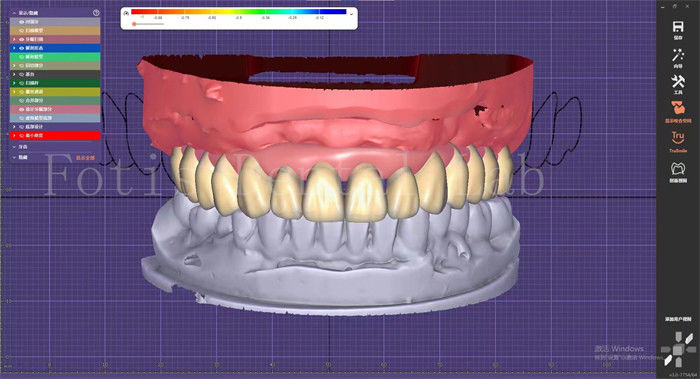Expand the yellow layer row arrow
The image size is (700, 379).
click(14, 92)
